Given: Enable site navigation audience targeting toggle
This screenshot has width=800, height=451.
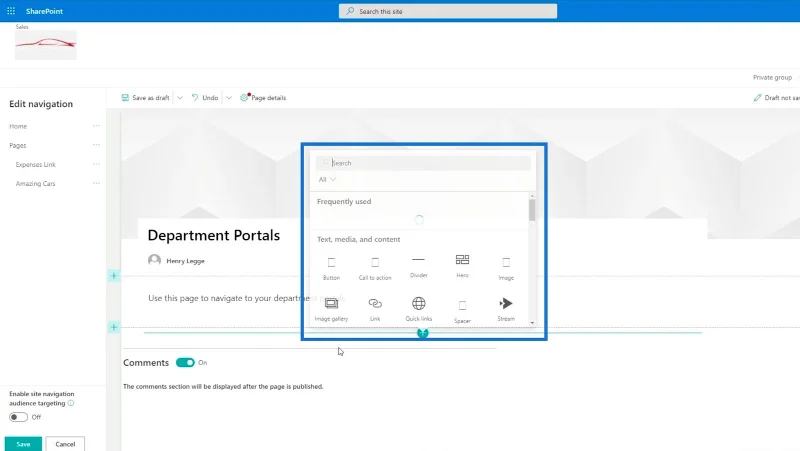Looking at the screenshot, I should [18, 417].
